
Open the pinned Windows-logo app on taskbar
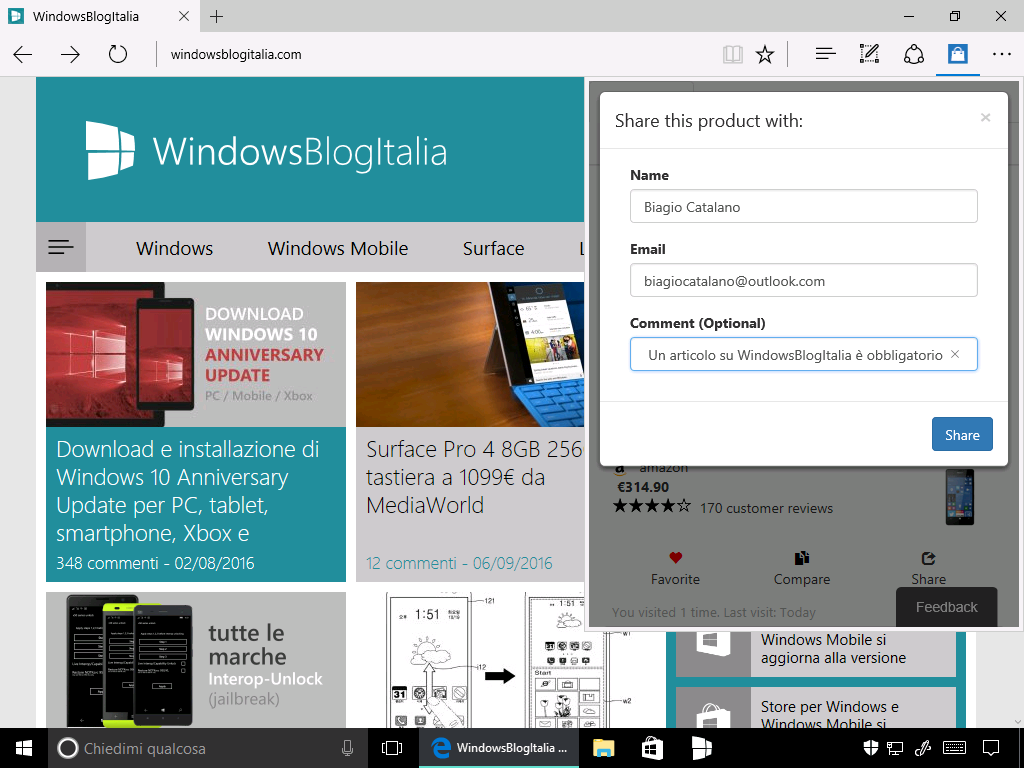701,748
